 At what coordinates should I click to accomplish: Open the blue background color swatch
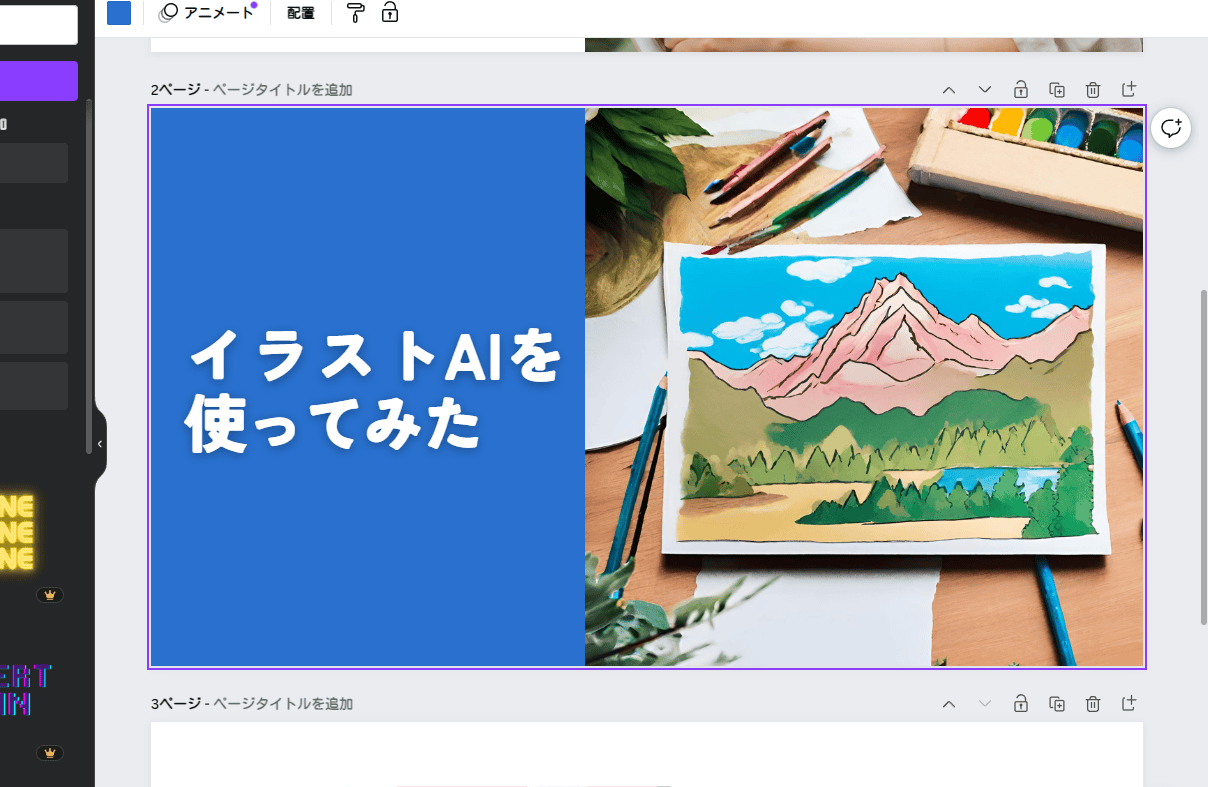119,13
